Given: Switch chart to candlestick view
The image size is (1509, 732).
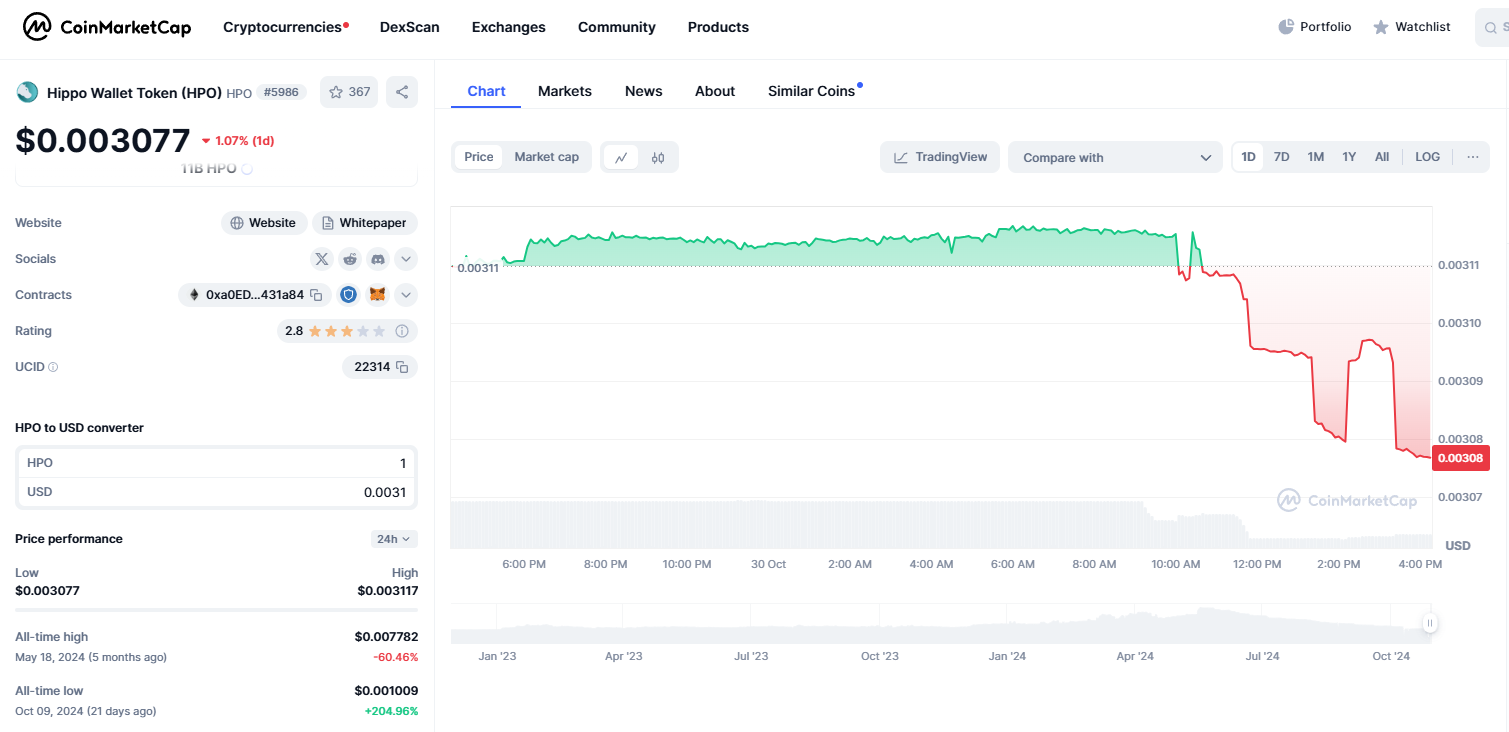Looking at the screenshot, I should tap(658, 157).
